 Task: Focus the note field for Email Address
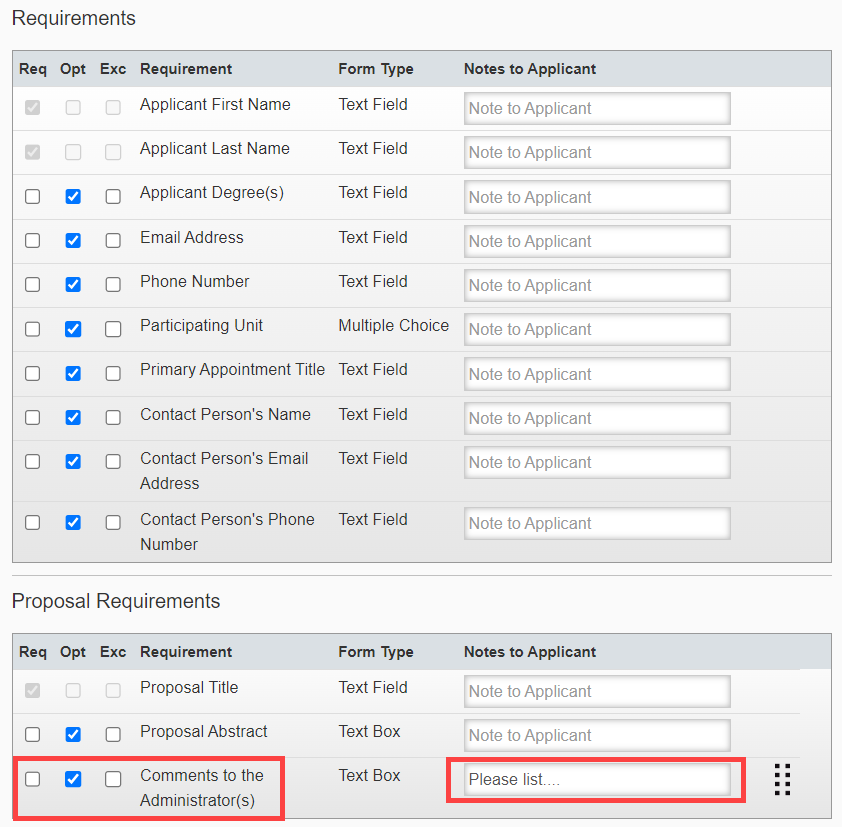[x=597, y=242]
